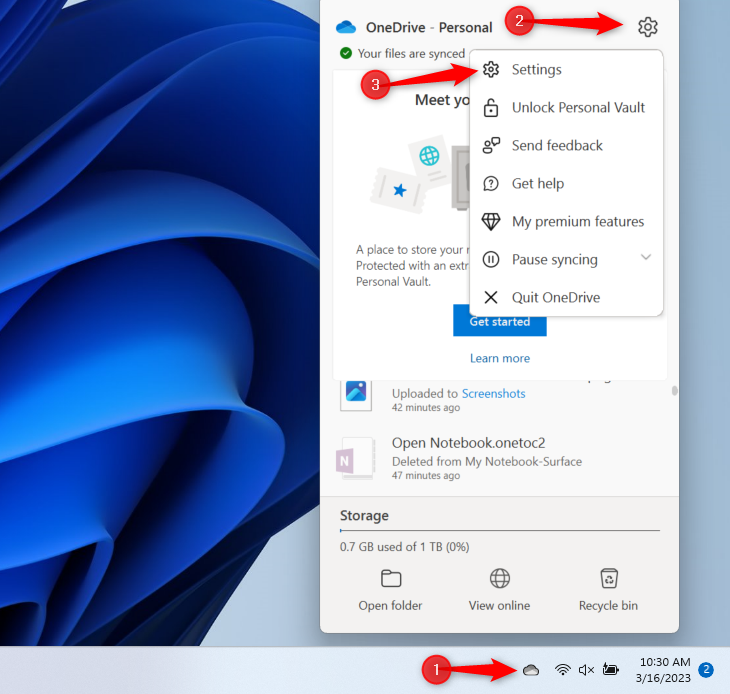Click the battery status tray icon
This screenshot has height=694, width=730.
610,669
